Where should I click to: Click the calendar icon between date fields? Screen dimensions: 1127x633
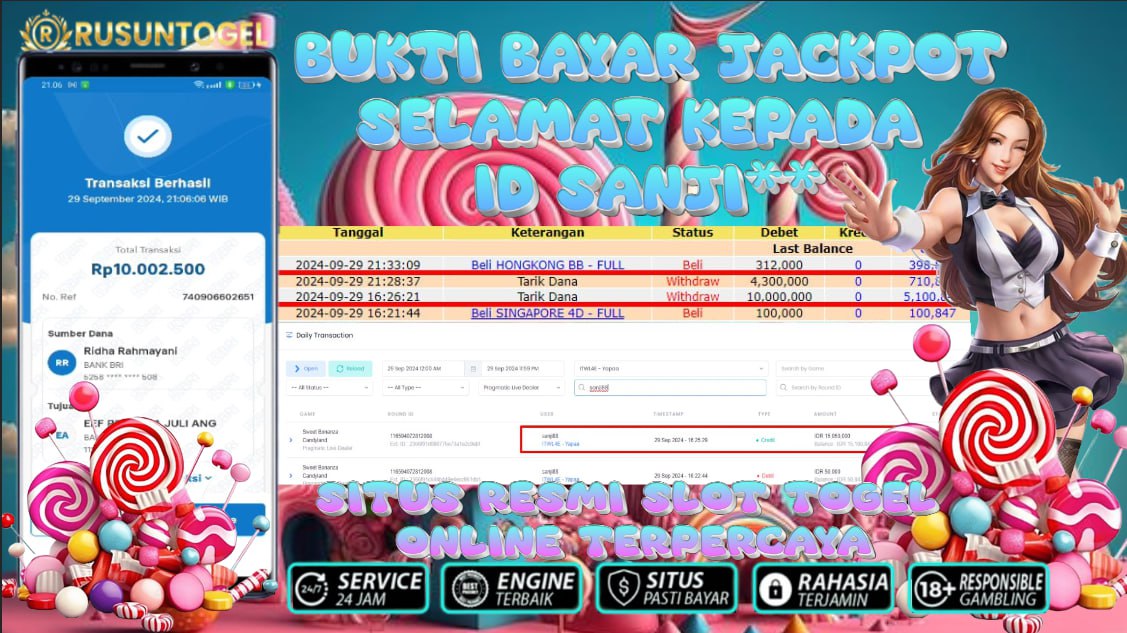coord(473,369)
